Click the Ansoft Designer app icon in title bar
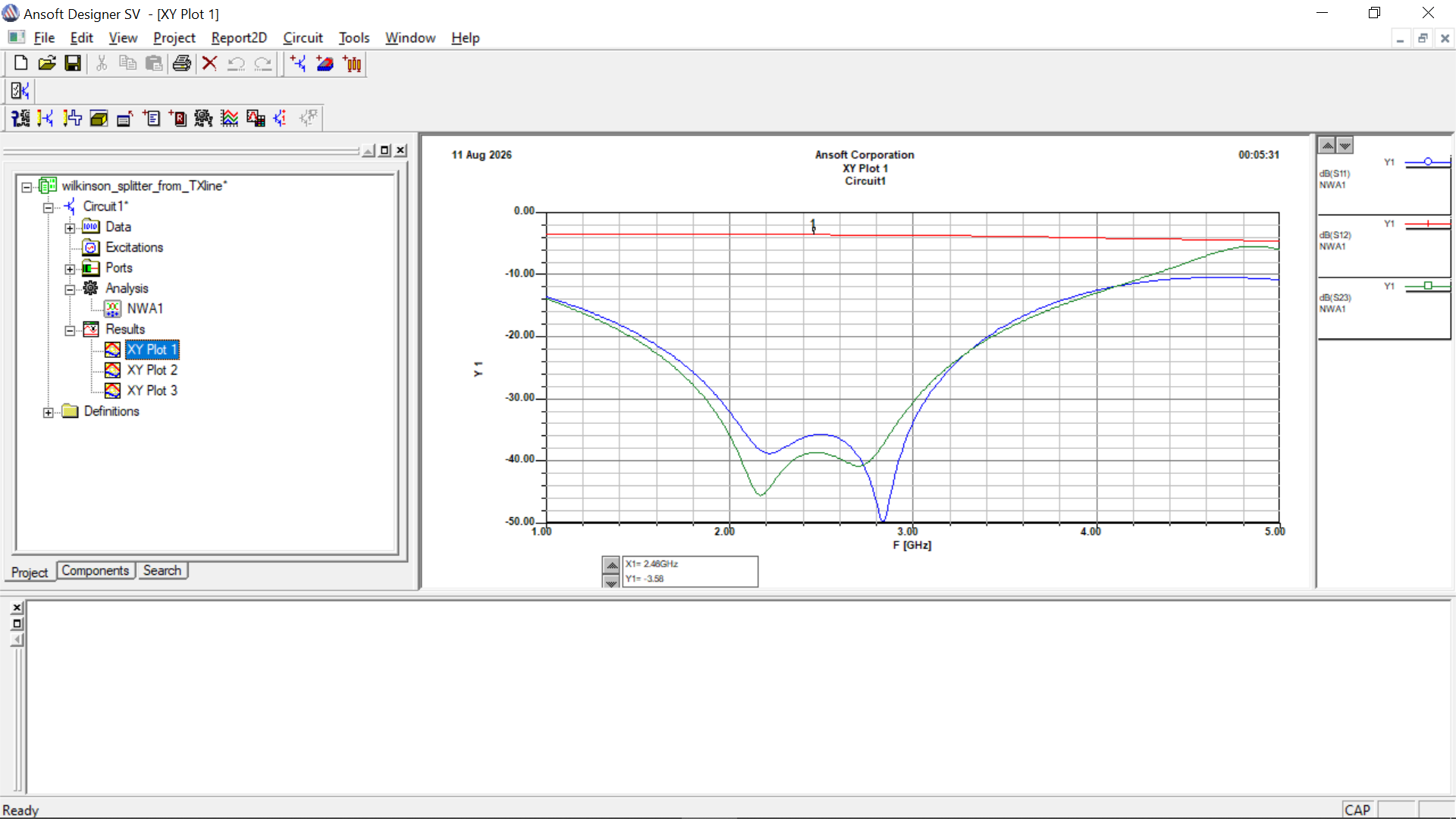The width and height of the screenshot is (1456, 819). coord(11,13)
